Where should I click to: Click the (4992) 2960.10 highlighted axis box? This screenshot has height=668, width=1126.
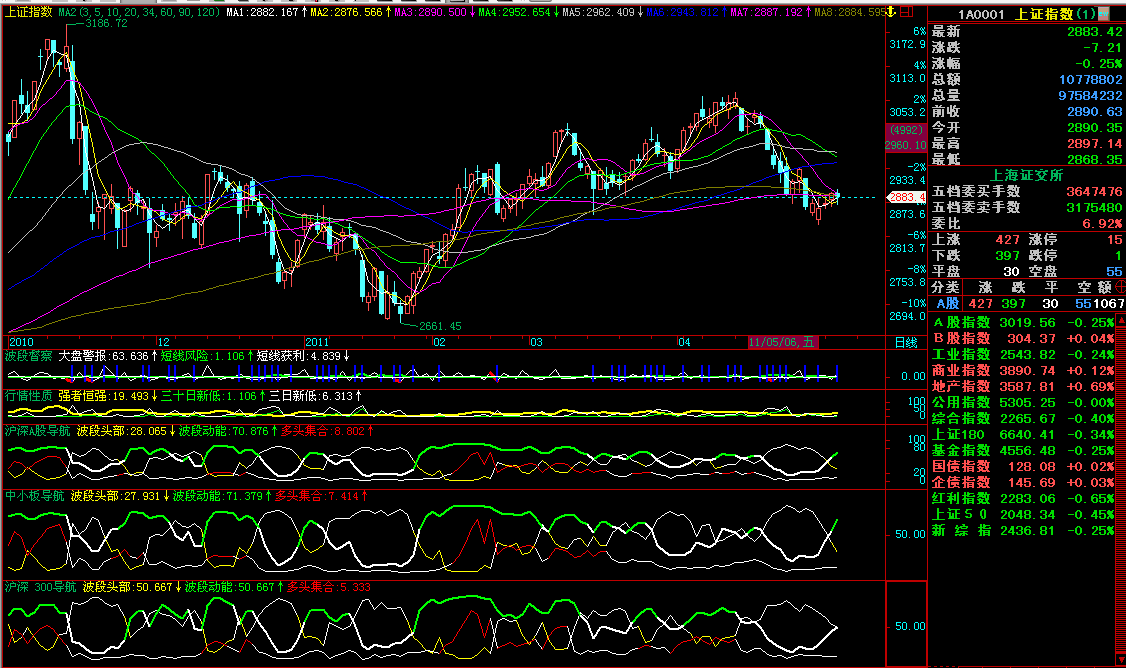pos(906,137)
